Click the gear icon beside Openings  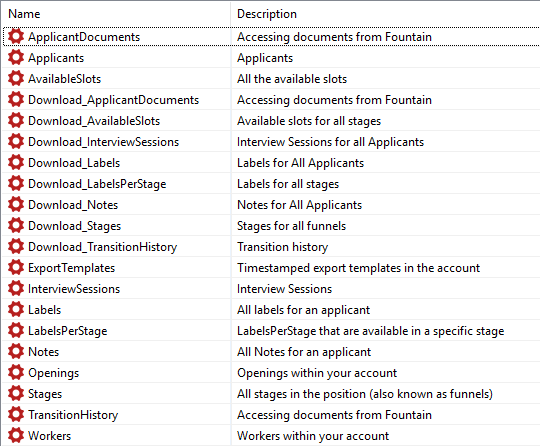(16, 372)
